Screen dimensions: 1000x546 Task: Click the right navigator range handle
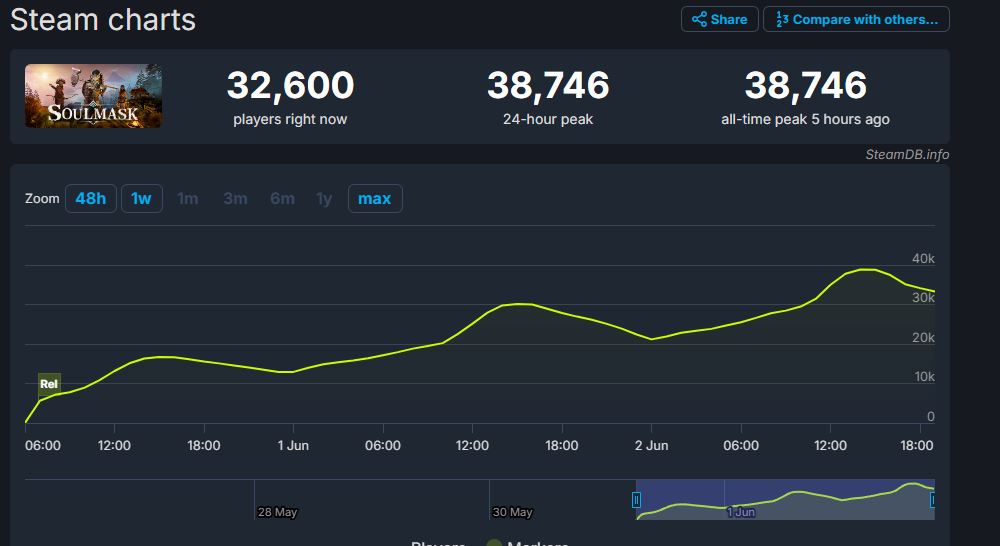tap(933, 499)
